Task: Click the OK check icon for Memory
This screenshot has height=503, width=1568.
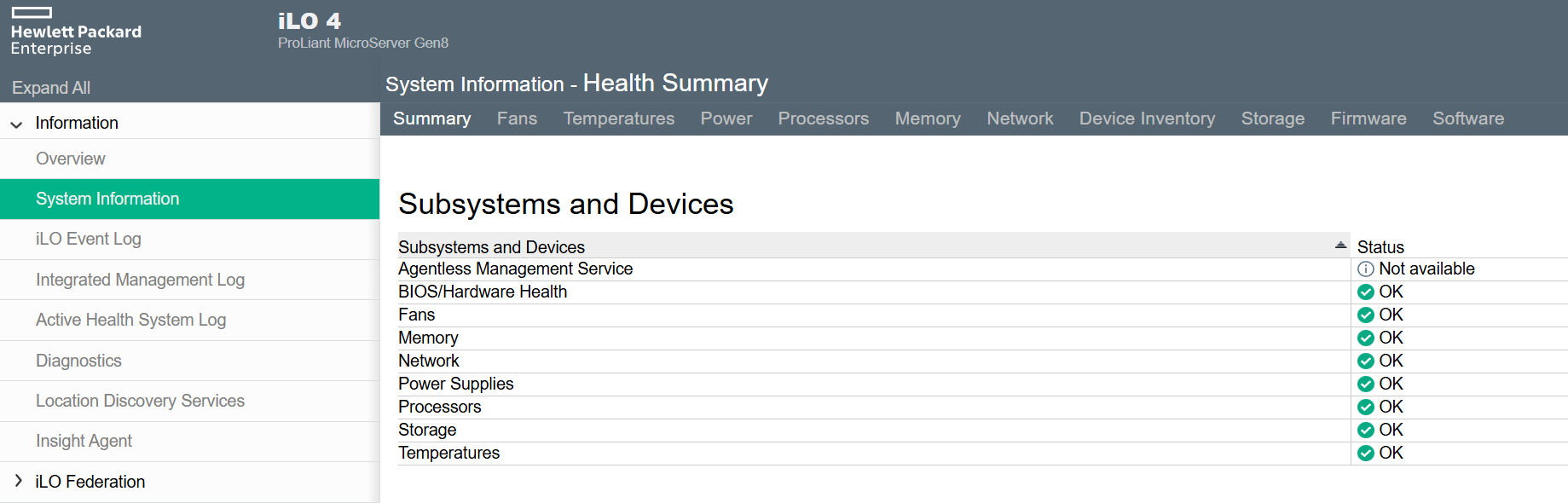Action: tap(1365, 338)
